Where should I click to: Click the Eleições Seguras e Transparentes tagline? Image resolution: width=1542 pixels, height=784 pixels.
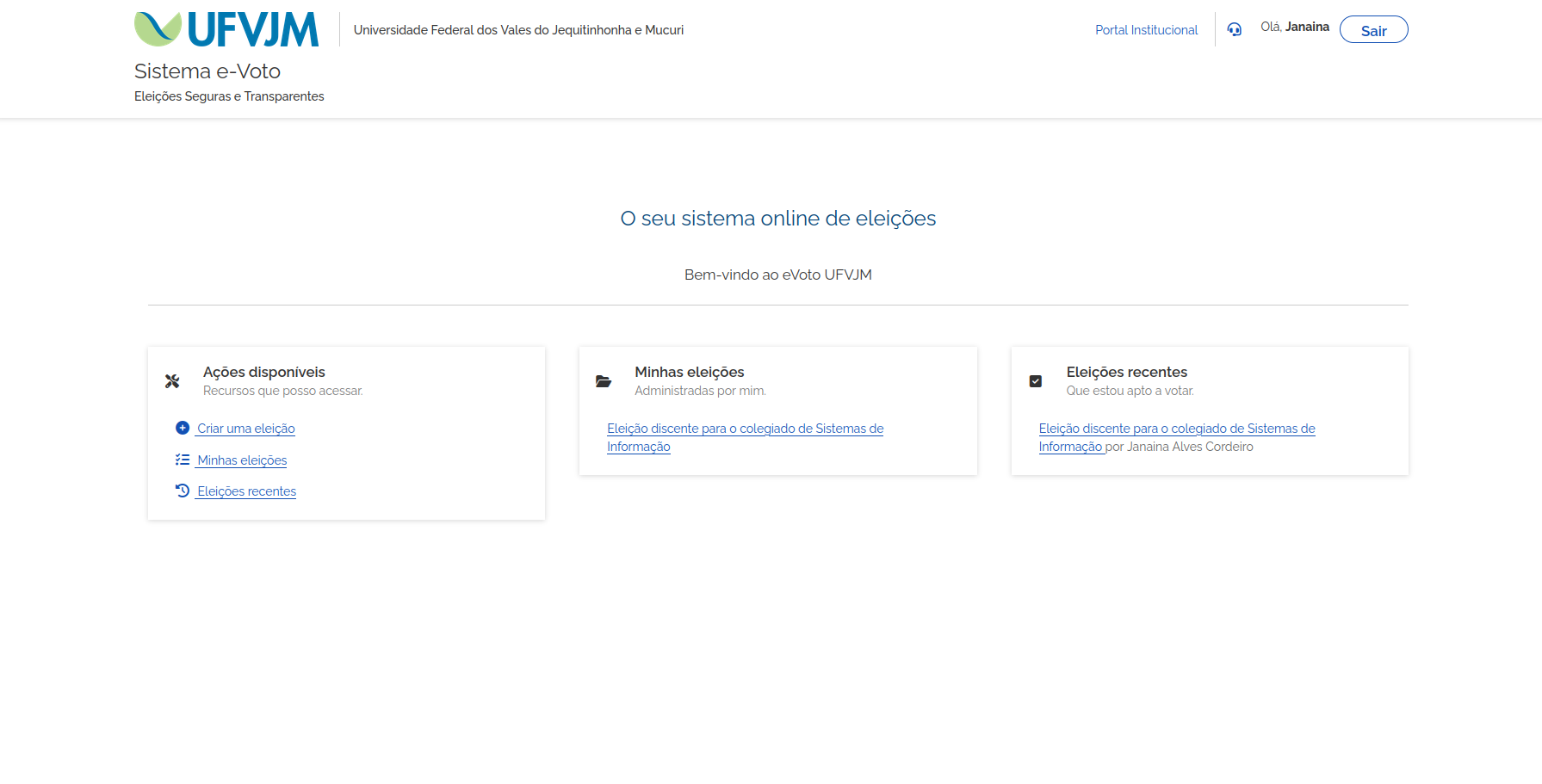tap(229, 96)
